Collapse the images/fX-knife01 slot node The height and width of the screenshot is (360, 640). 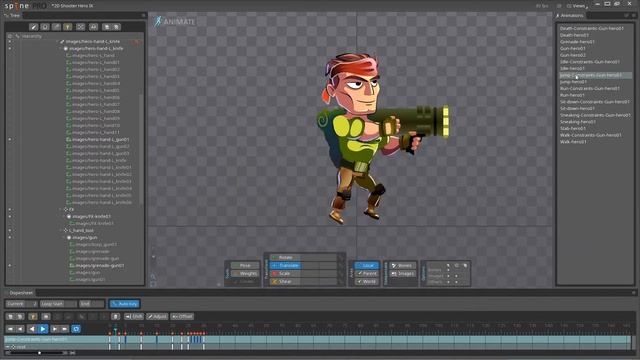pos(64,216)
